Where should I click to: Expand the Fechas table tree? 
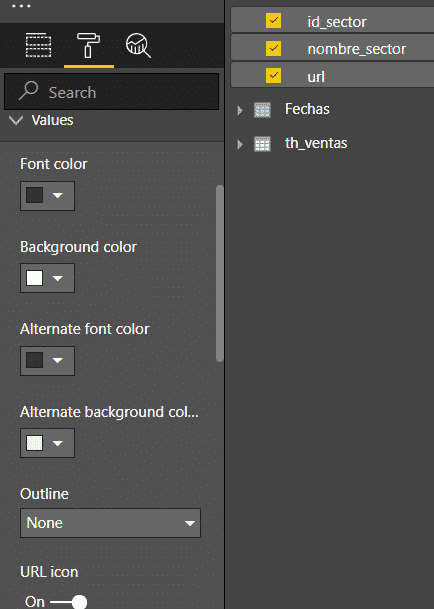point(240,110)
